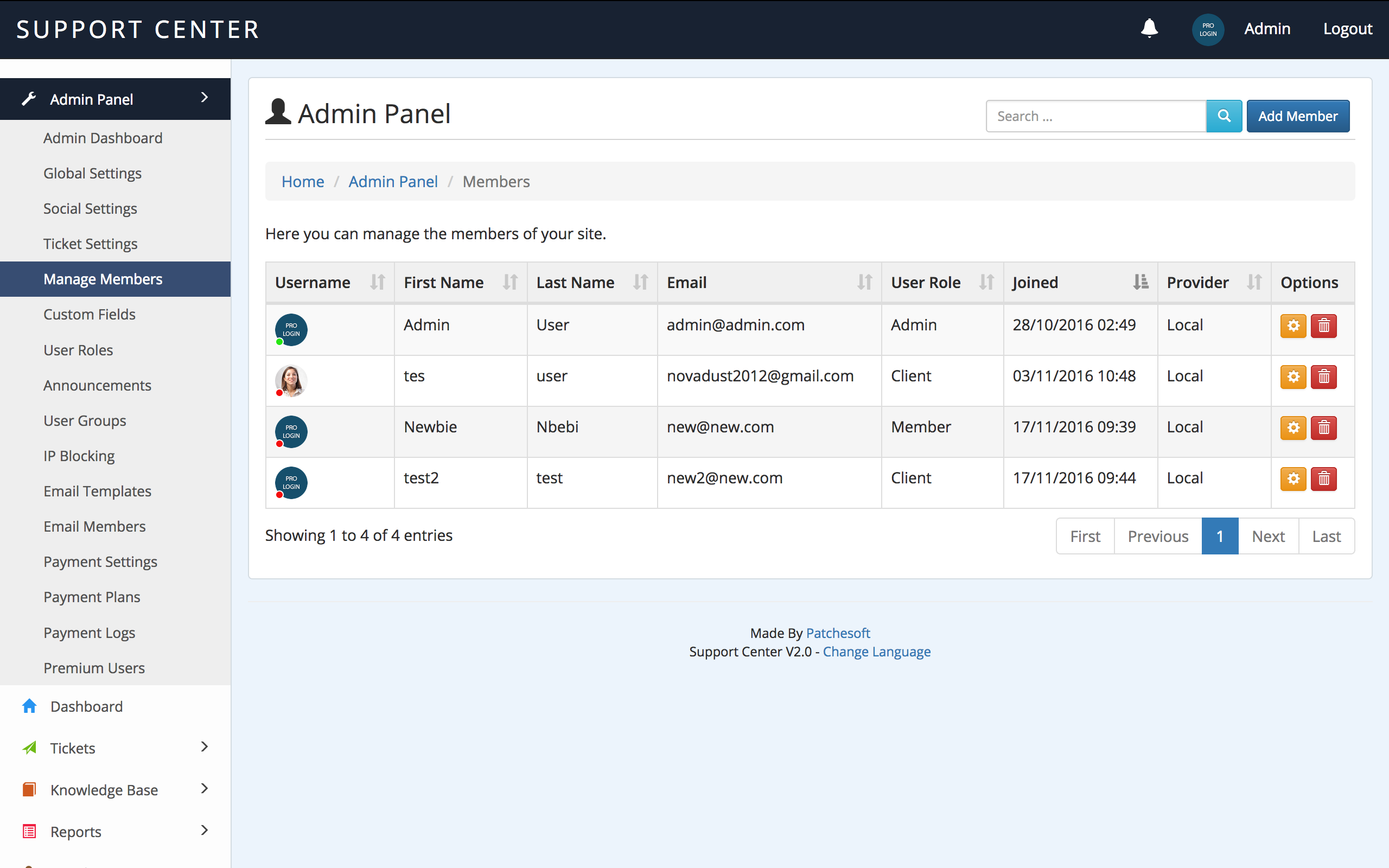This screenshot has width=1389, height=868.
Task: Click the Dashboard home icon
Action: tap(29, 706)
